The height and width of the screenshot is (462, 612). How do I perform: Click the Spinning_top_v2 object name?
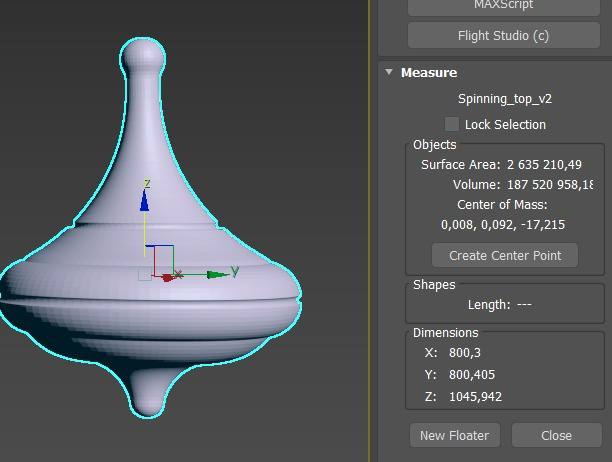coord(505,99)
